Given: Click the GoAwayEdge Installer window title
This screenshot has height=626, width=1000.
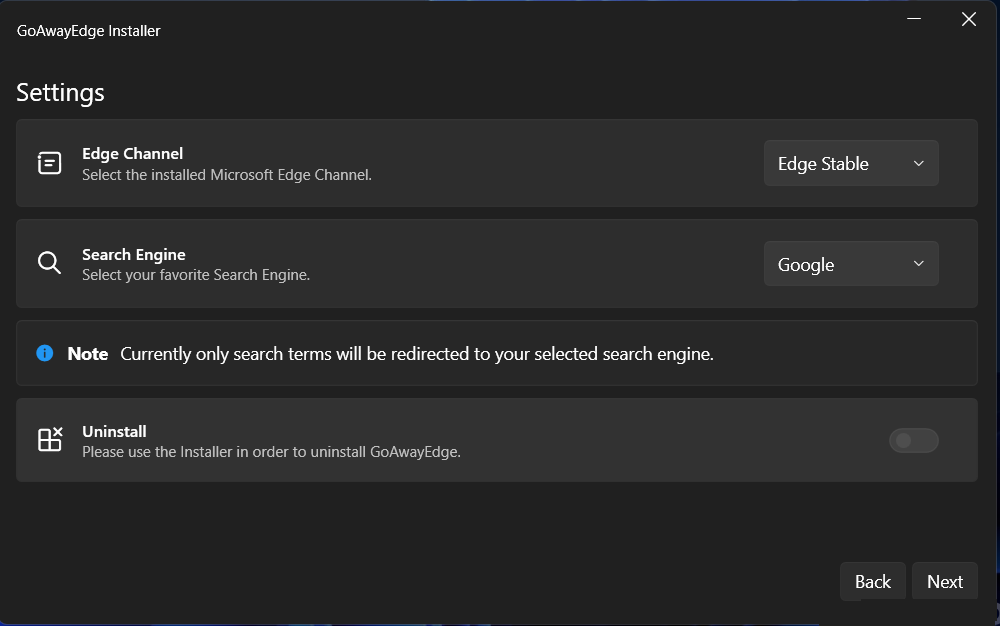Looking at the screenshot, I should [x=89, y=31].
